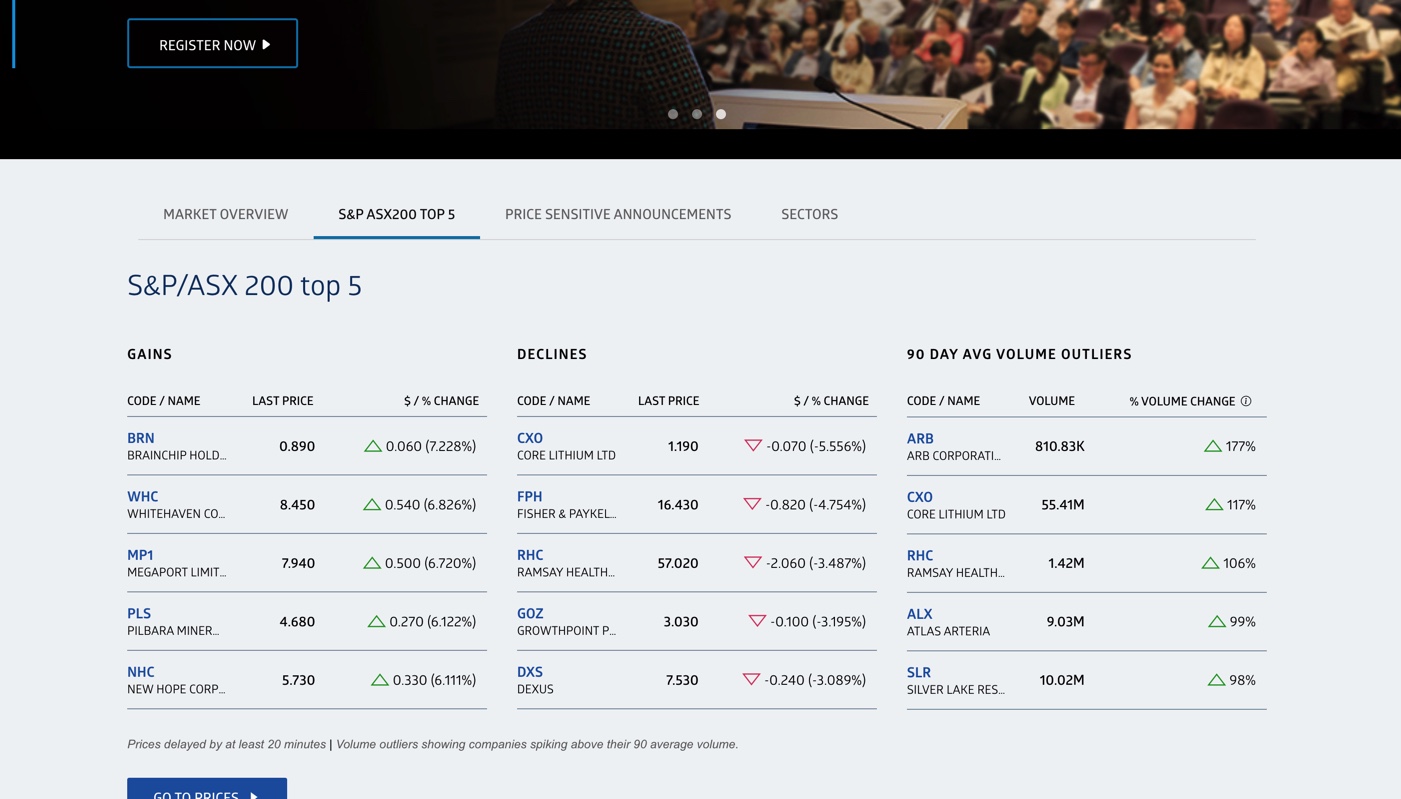Image resolution: width=1401 pixels, height=799 pixels.
Task: Click PLS green up triangle icon
Action: pyautogui.click(x=376, y=621)
